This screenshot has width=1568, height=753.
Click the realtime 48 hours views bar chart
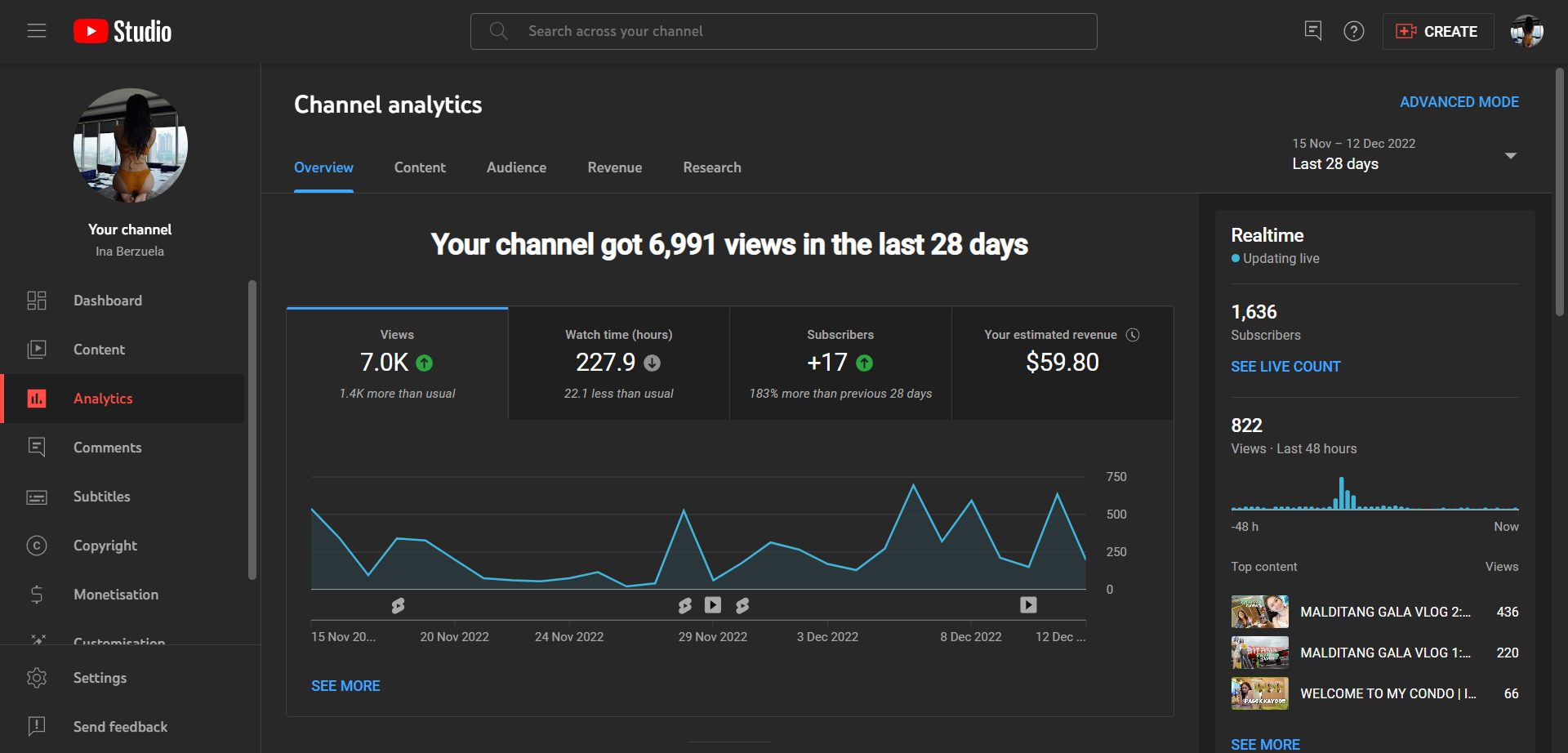(1374, 493)
